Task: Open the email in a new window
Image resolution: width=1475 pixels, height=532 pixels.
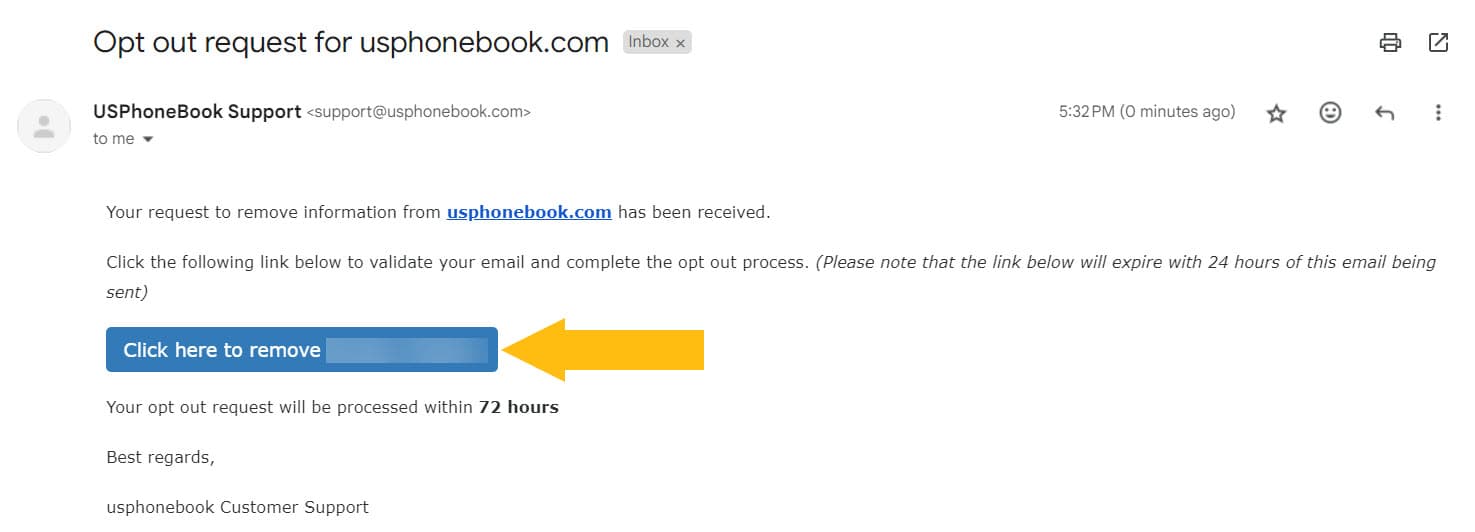Action: coord(1438,42)
